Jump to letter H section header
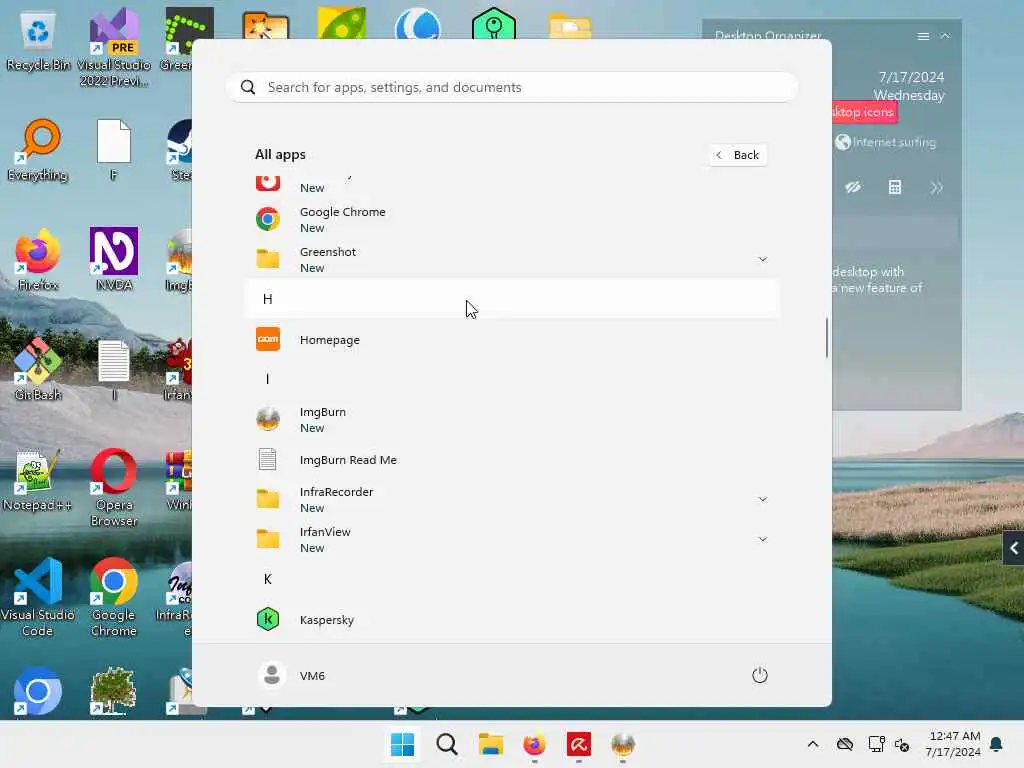Screen dimensions: 1024x768 point(512,299)
